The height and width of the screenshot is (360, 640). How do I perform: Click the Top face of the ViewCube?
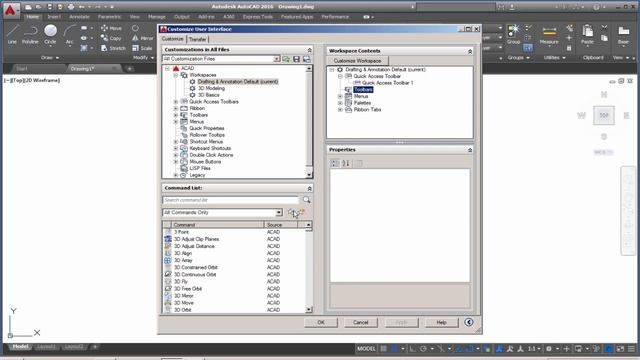(604, 116)
